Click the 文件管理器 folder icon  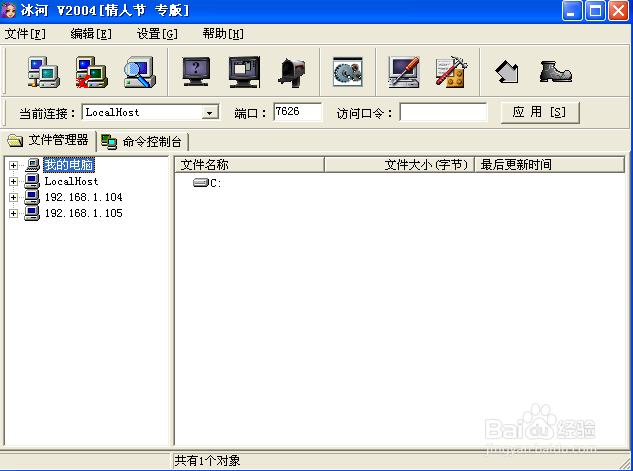[x=15, y=140]
